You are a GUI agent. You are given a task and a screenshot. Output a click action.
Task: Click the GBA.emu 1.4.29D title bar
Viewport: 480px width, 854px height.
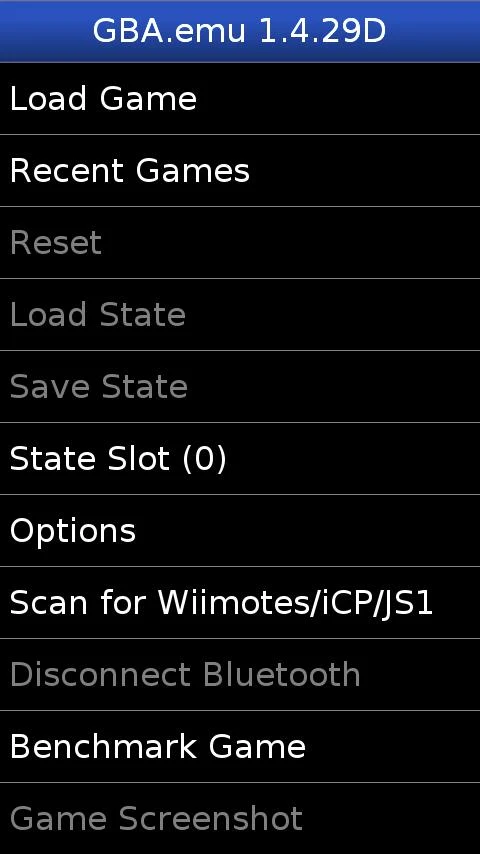click(x=240, y=31)
